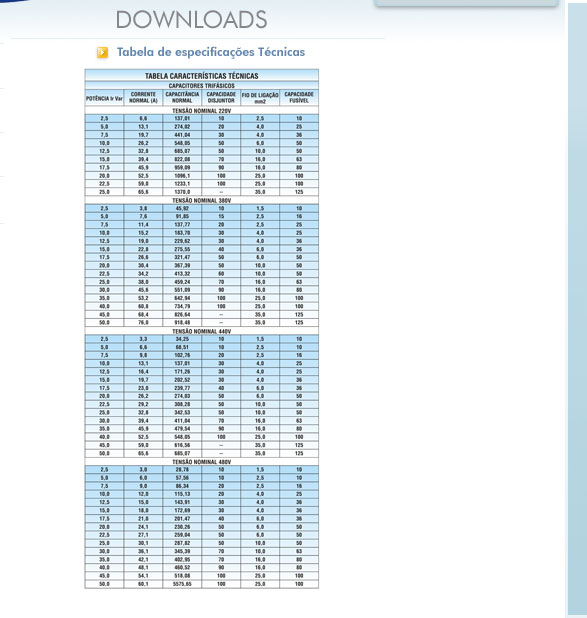This screenshot has height=618, width=587.
Task: Click the 'CORRENTE NORMAL (A)' column header
Action: click(143, 98)
